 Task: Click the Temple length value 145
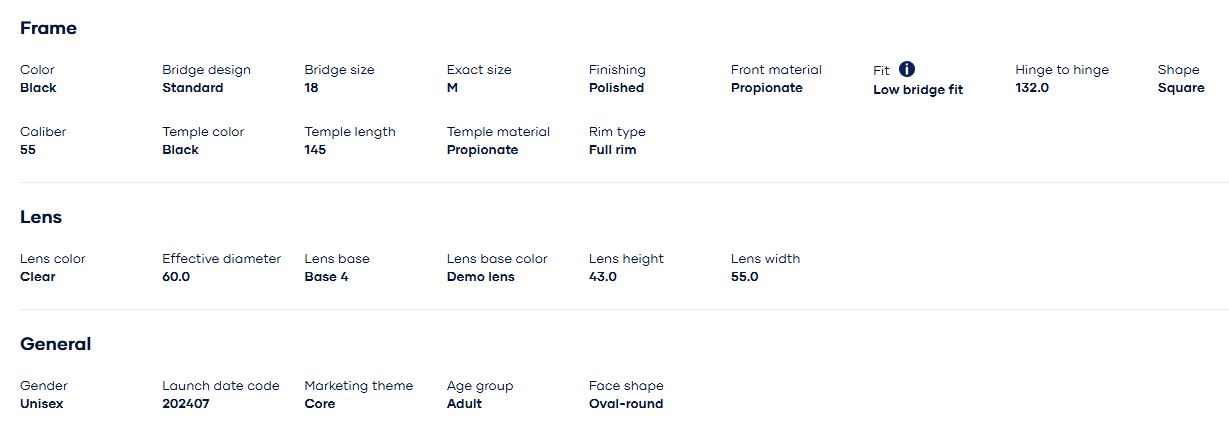315,150
